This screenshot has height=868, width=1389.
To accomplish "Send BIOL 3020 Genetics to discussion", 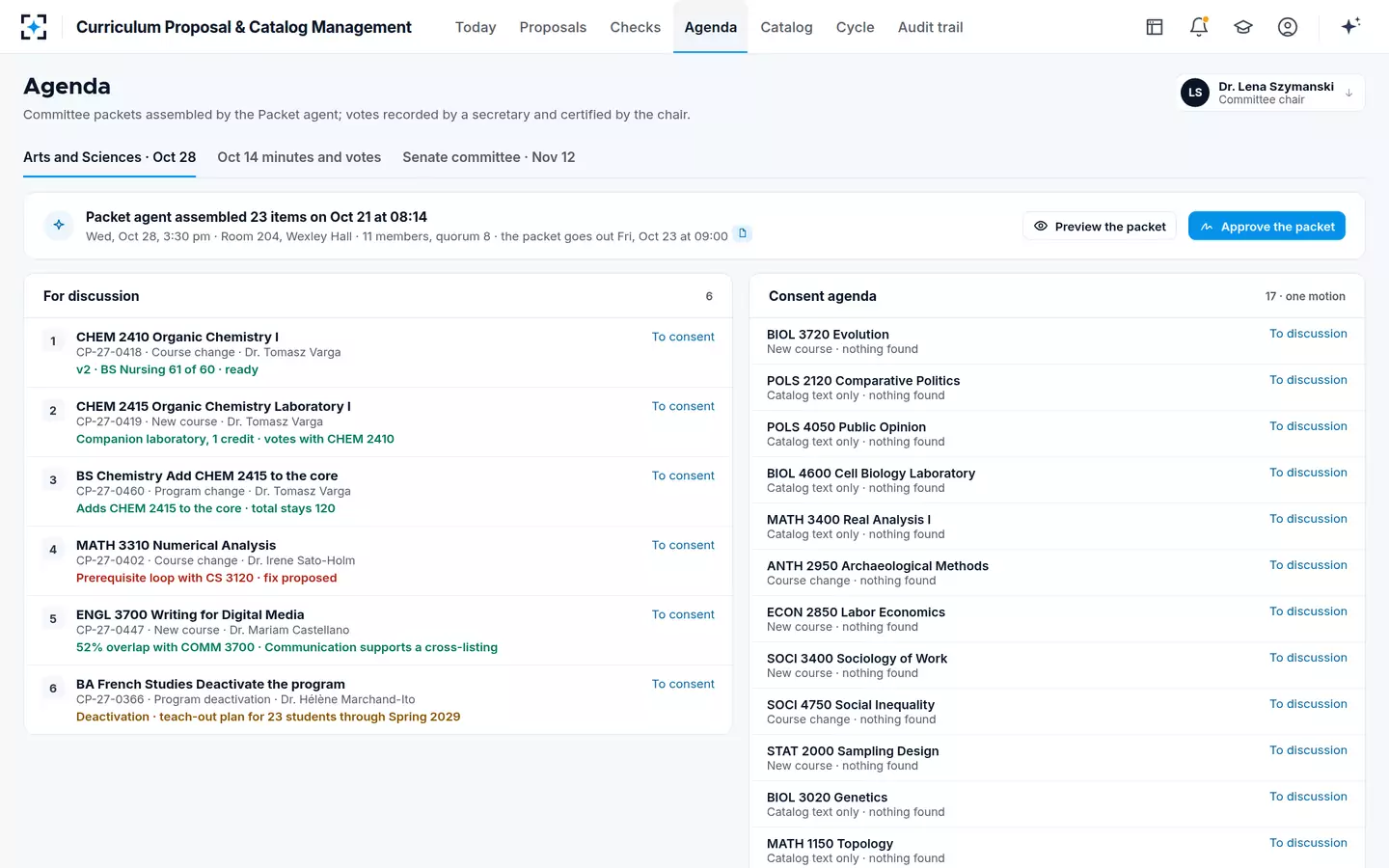I will coord(1308,797).
